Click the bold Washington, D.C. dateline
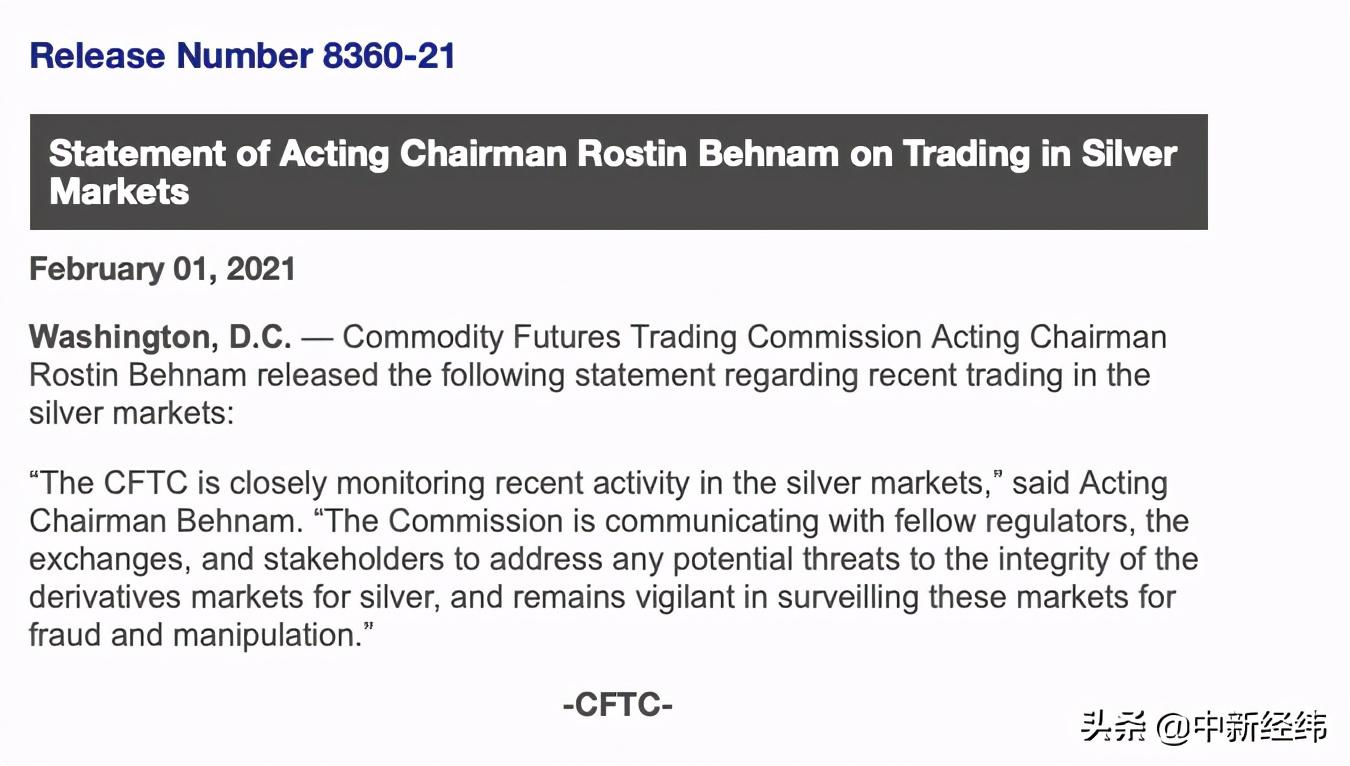Viewport: 1350px width, 766px height. pyautogui.click(x=160, y=337)
